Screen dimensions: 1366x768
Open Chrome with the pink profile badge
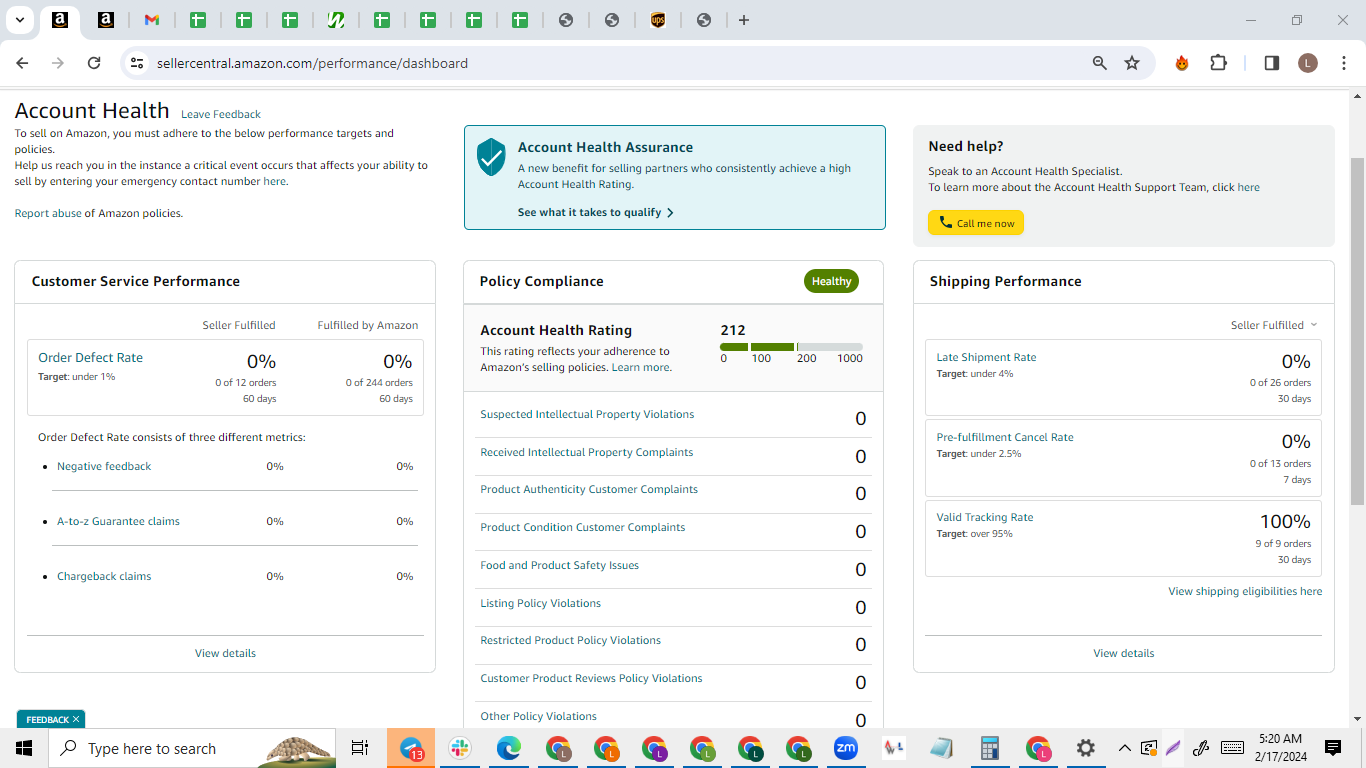(1039, 748)
